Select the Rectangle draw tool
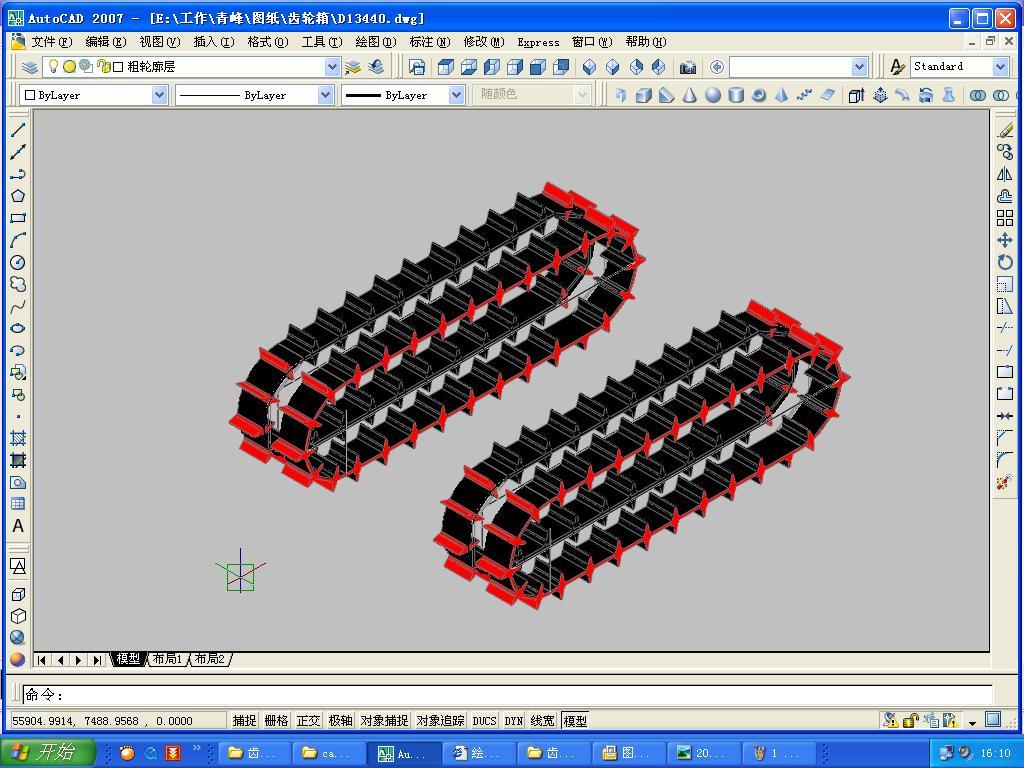Image resolution: width=1024 pixels, height=768 pixels. [x=18, y=218]
